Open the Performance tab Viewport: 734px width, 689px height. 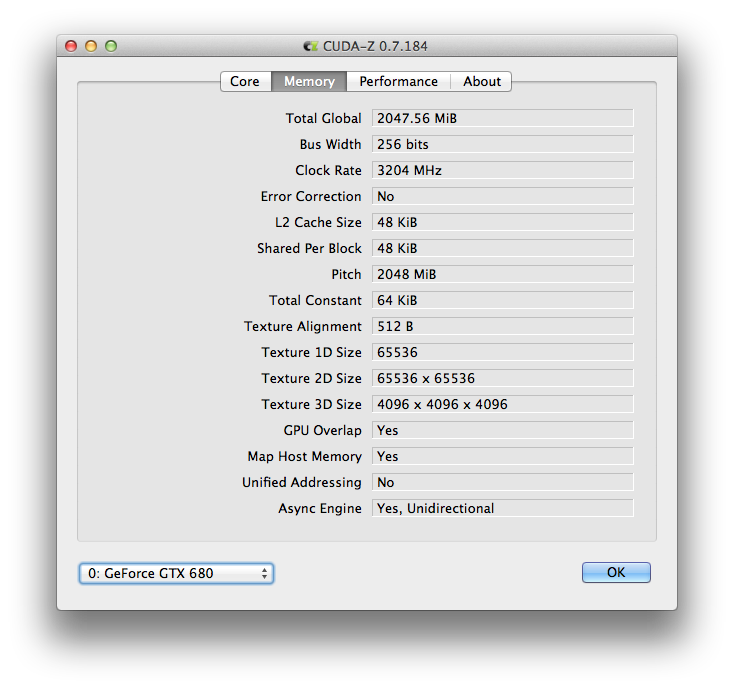pos(398,81)
